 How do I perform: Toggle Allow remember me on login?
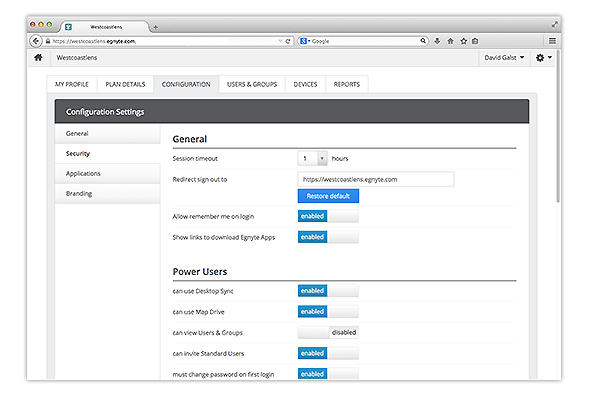point(328,216)
